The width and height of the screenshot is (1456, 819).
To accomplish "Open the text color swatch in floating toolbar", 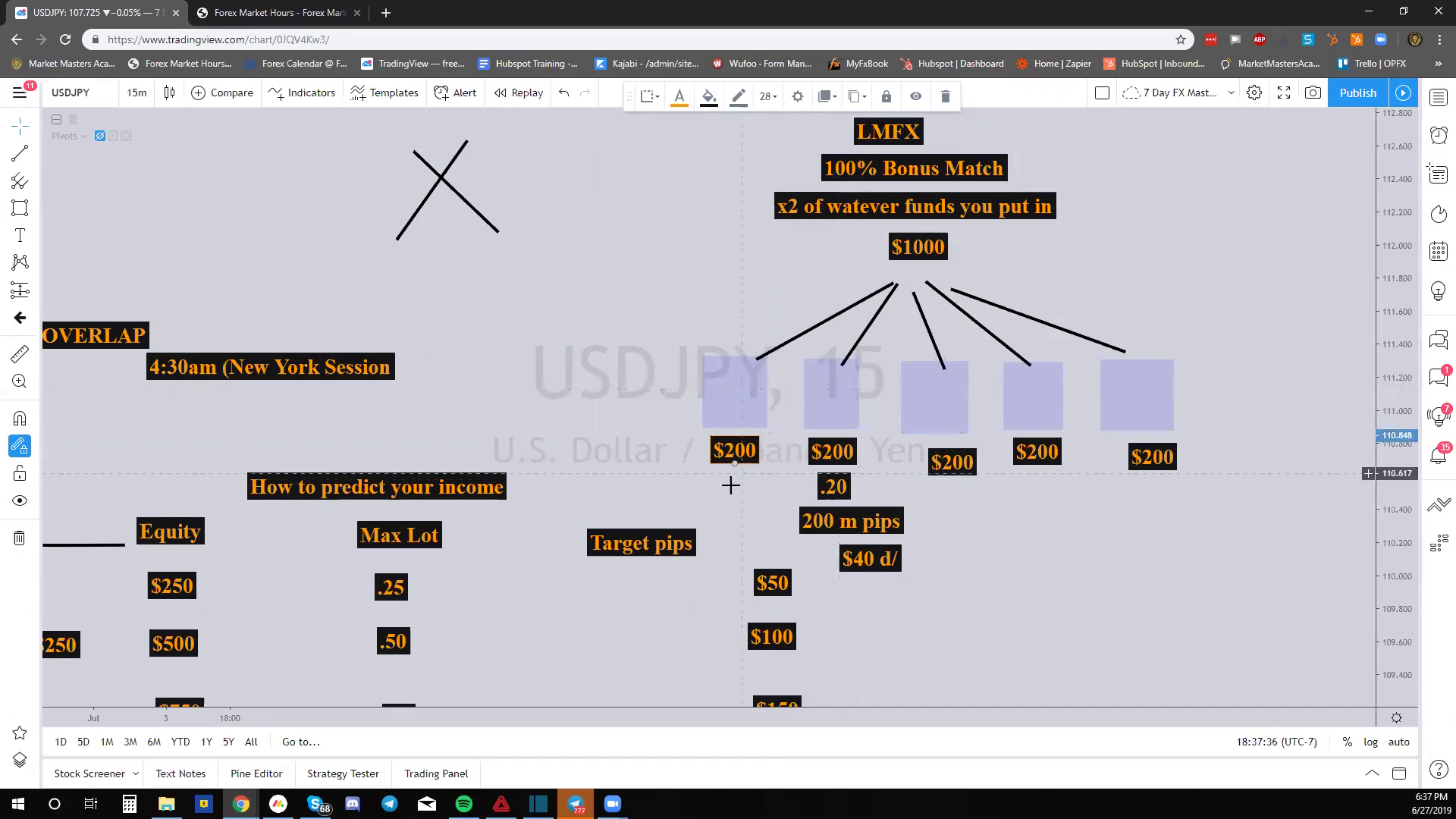I will coord(679,96).
